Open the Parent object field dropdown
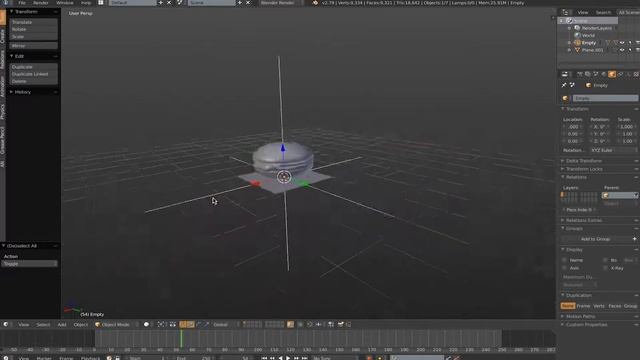The width and height of the screenshot is (640, 360). point(620,196)
